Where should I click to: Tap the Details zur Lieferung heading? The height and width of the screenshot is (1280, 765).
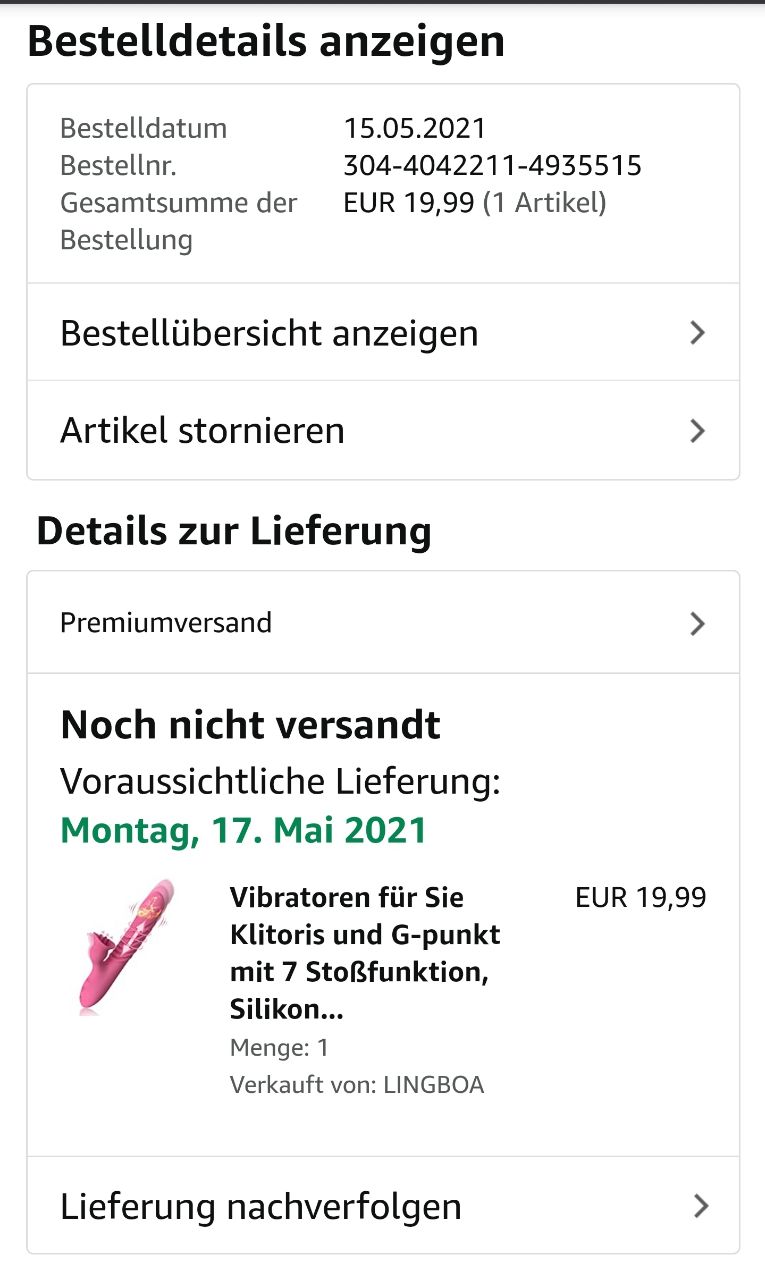tap(233, 531)
